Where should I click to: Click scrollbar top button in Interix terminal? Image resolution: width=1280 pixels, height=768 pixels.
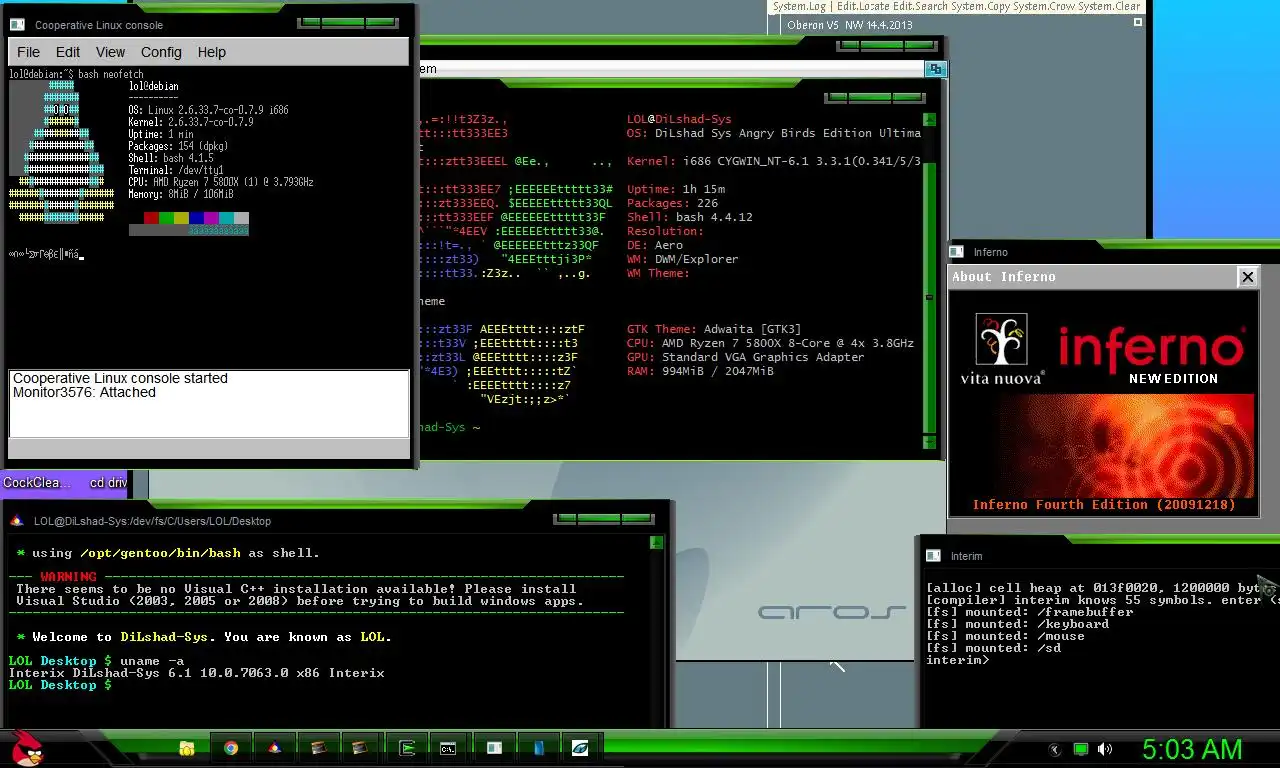(656, 543)
